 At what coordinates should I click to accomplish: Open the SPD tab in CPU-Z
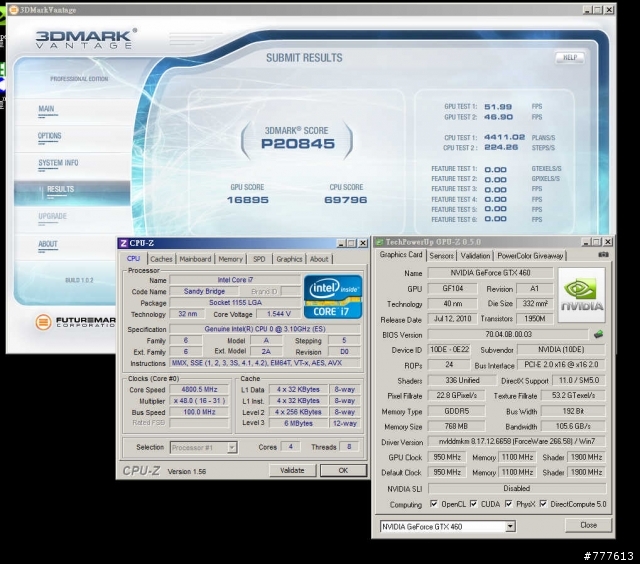coord(259,259)
